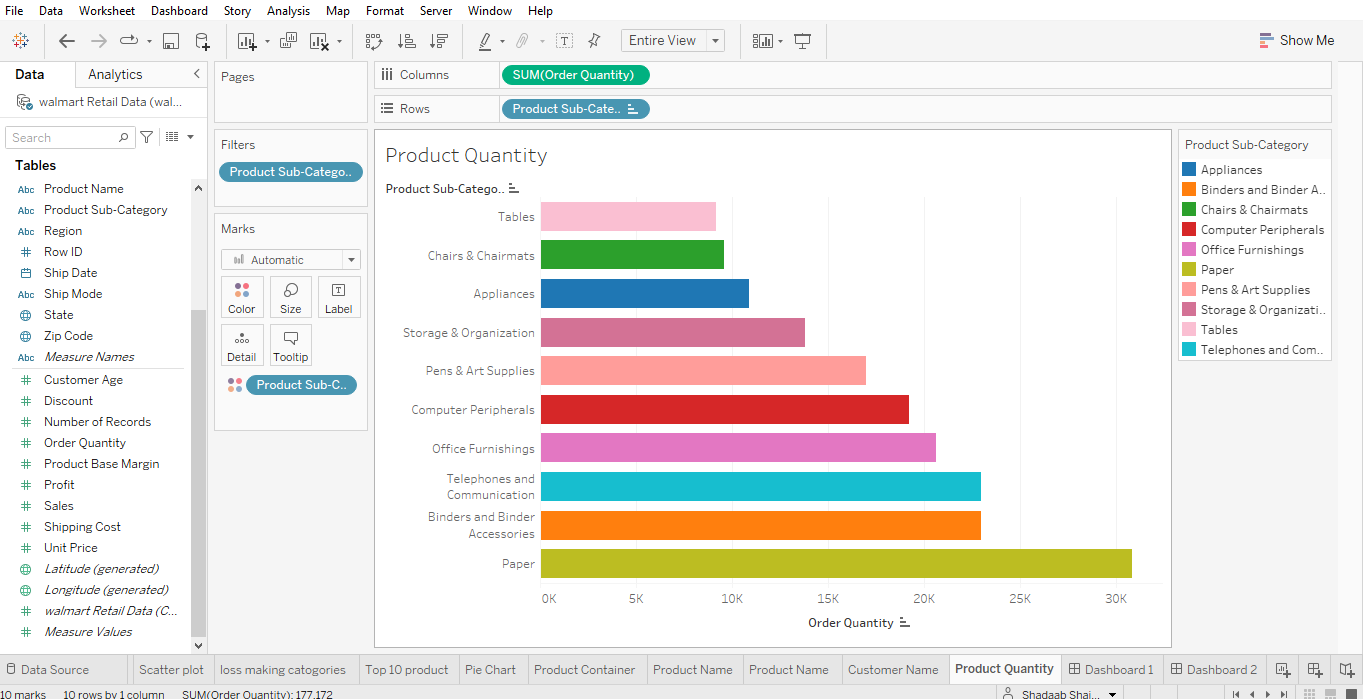Sort descending using toolbar icon
The image size is (1363, 699).
[438, 41]
